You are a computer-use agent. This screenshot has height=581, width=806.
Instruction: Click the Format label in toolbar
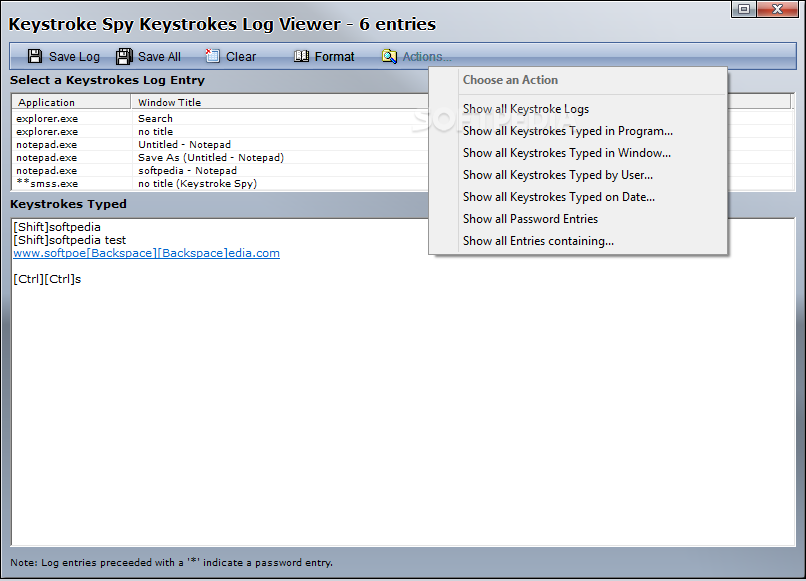coord(334,57)
